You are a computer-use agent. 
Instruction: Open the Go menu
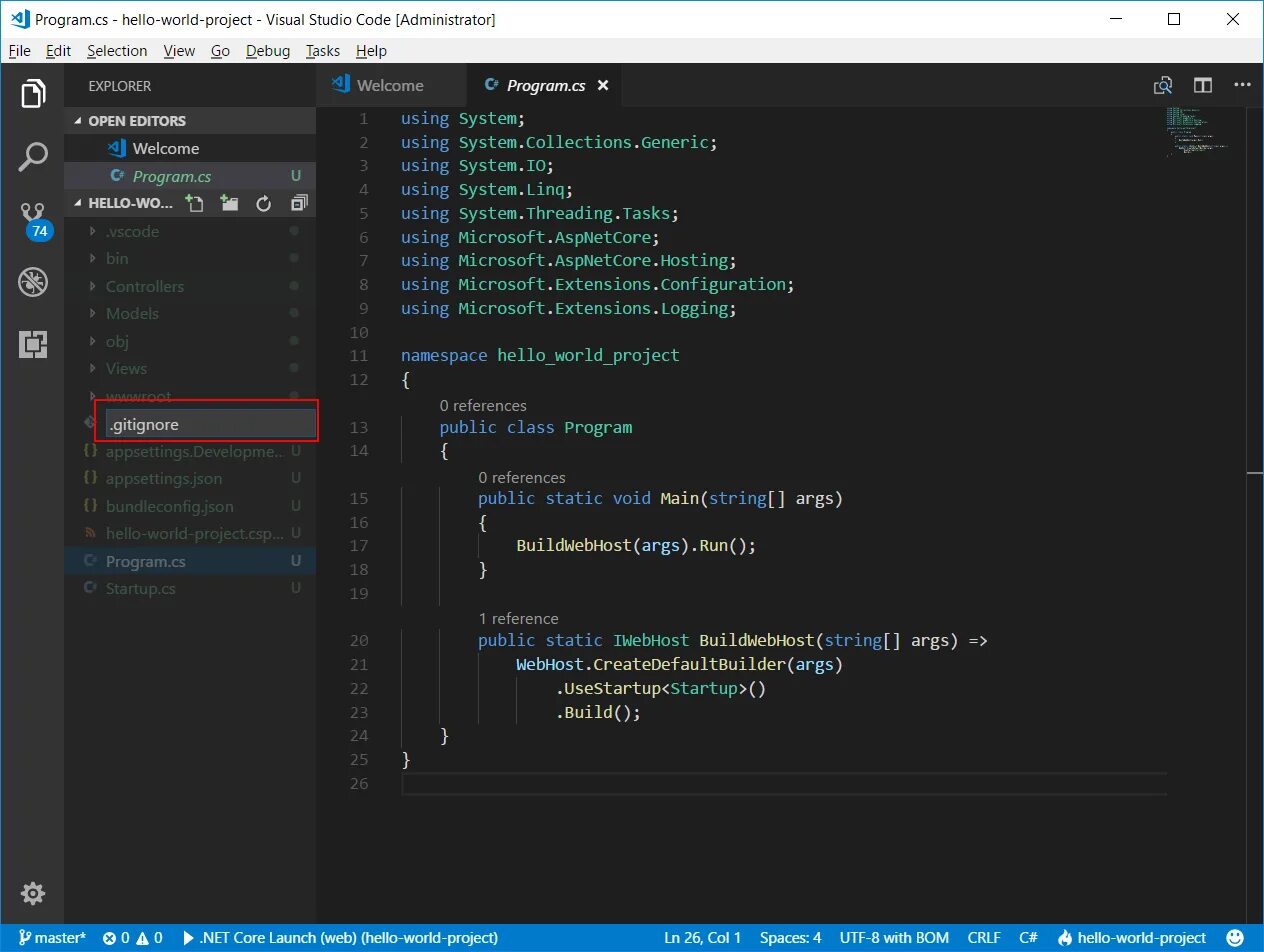[220, 51]
